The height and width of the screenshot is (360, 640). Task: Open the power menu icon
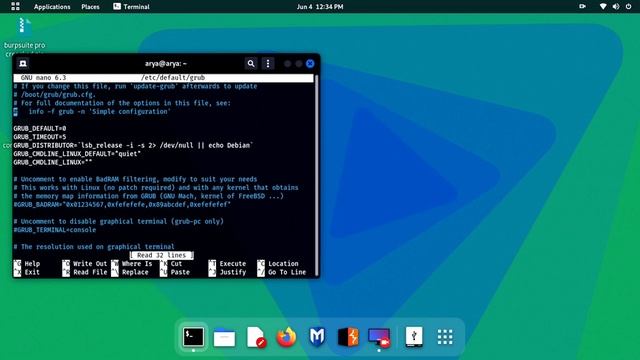(x=629, y=7)
